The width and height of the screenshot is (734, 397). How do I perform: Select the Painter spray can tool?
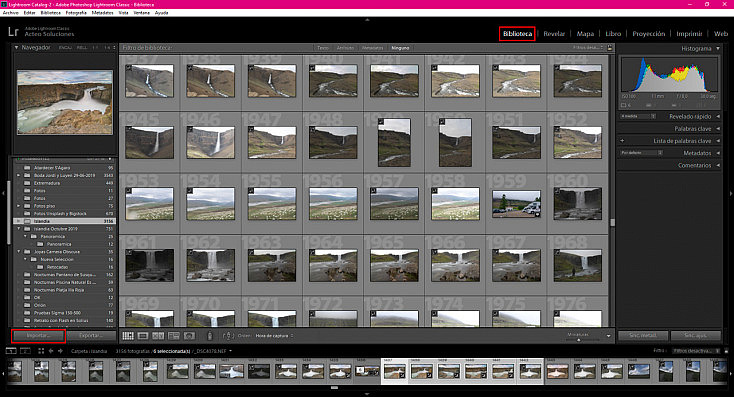click(x=210, y=336)
